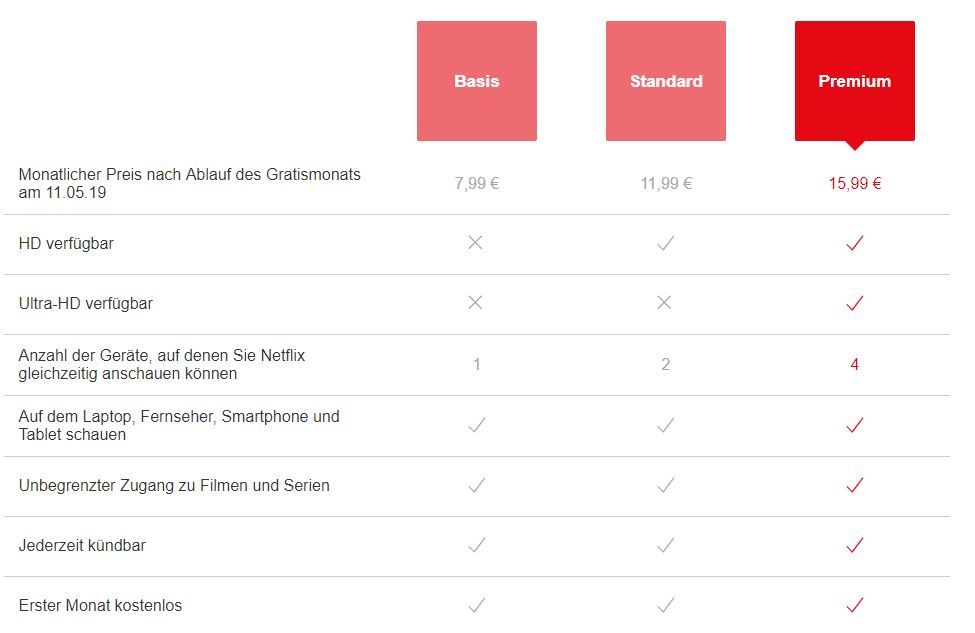Click the Standard HD verfügbar checkmark
Image resolution: width=975 pixels, height=633 pixels.
point(665,243)
